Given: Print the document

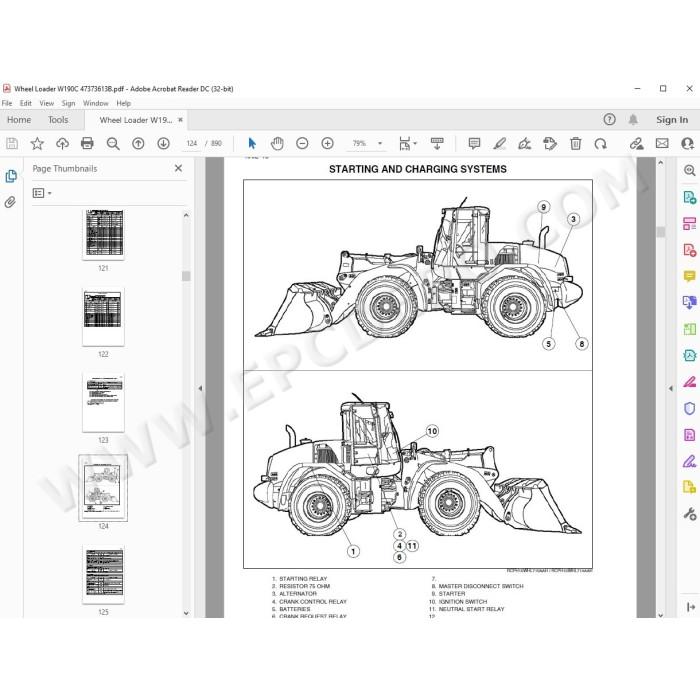Looking at the screenshot, I should [88, 143].
